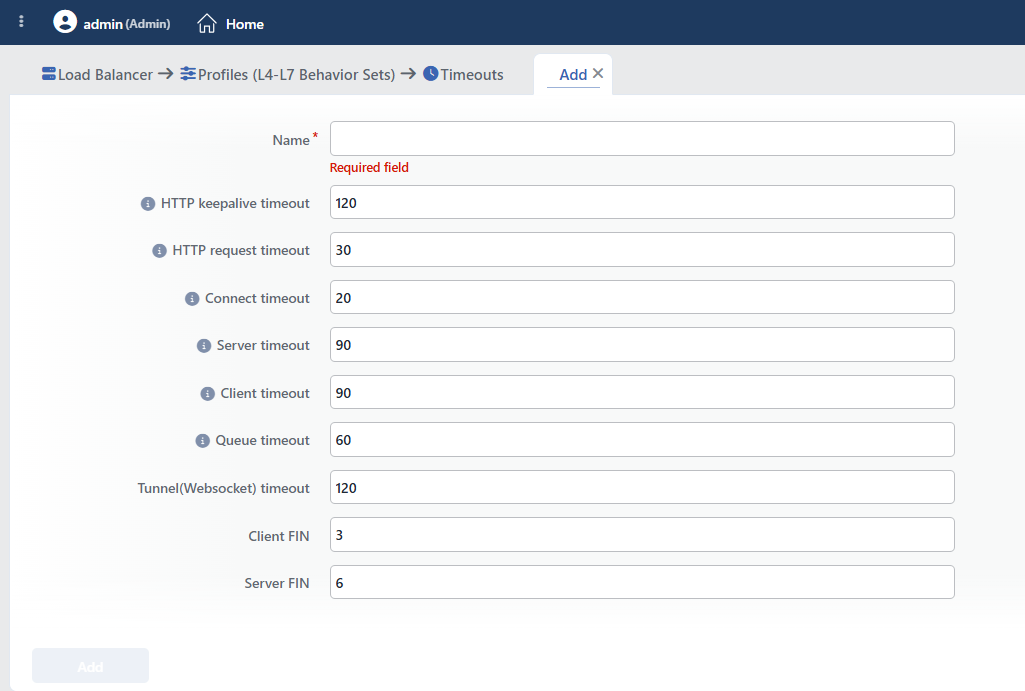Show info for Server timeout
The height and width of the screenshot is (691, 1025).
tap(204, 346)
